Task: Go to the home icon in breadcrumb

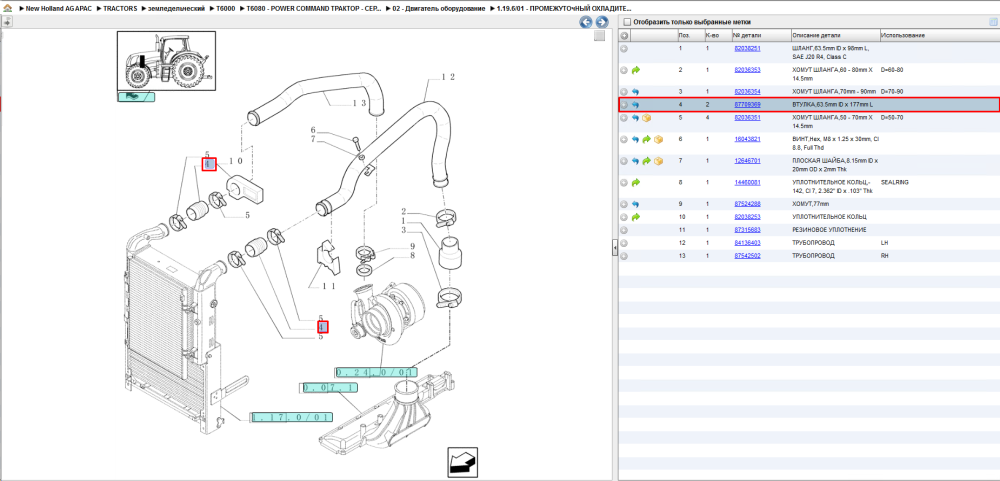Action: tap(7, 9)
